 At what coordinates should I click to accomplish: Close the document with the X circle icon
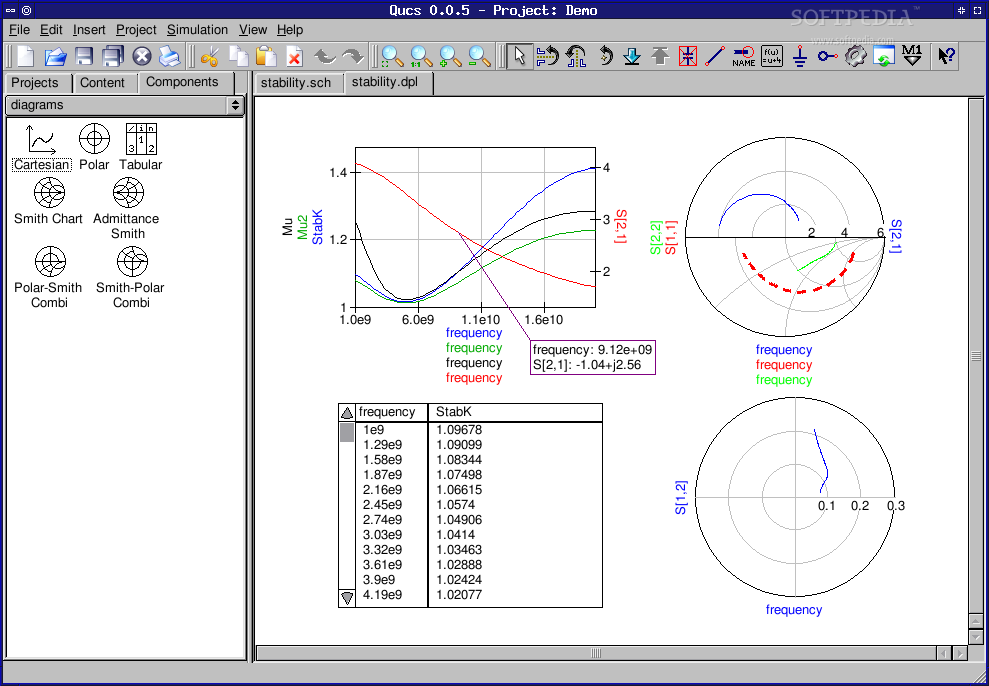tap(142, 56)
